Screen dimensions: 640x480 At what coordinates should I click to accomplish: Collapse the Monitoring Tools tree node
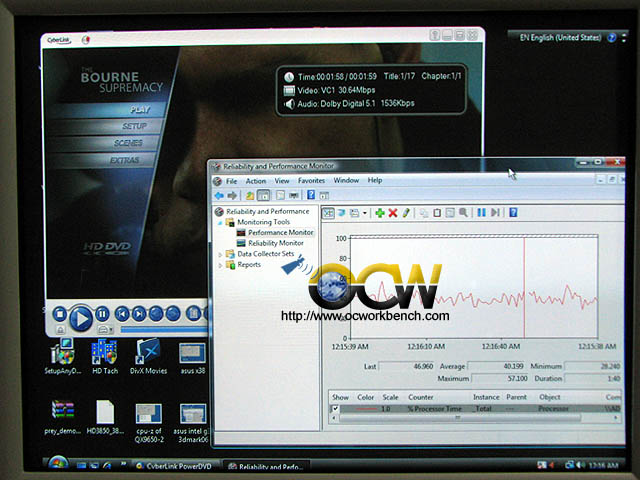220,222
